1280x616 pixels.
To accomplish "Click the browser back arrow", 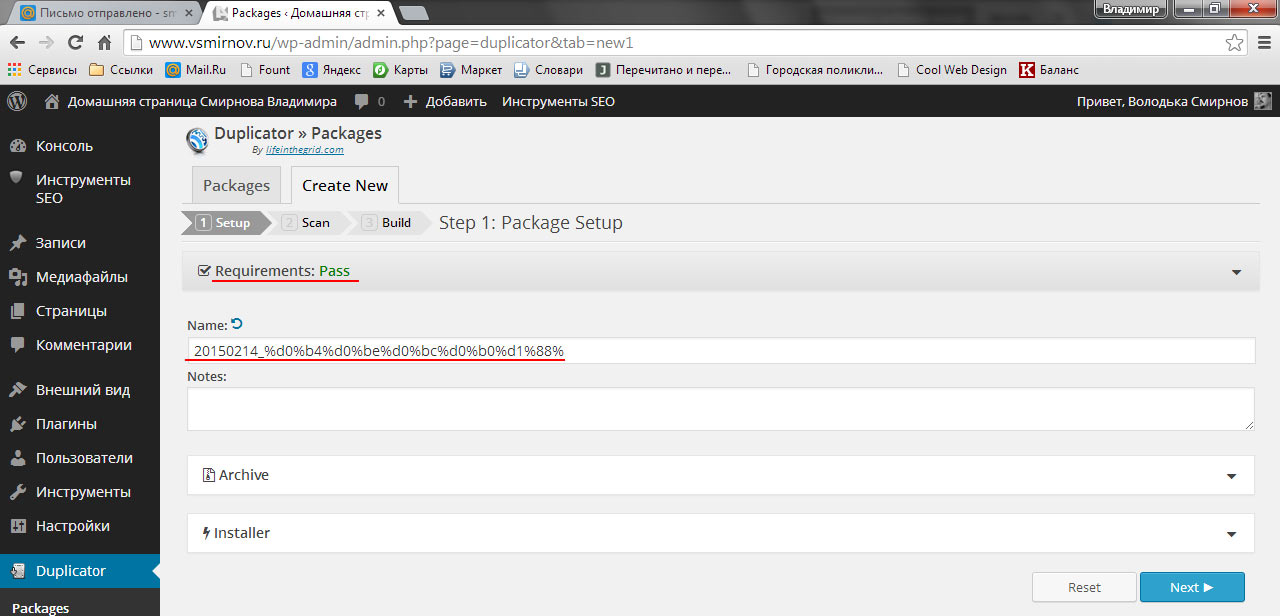I will tap(18, 43).
